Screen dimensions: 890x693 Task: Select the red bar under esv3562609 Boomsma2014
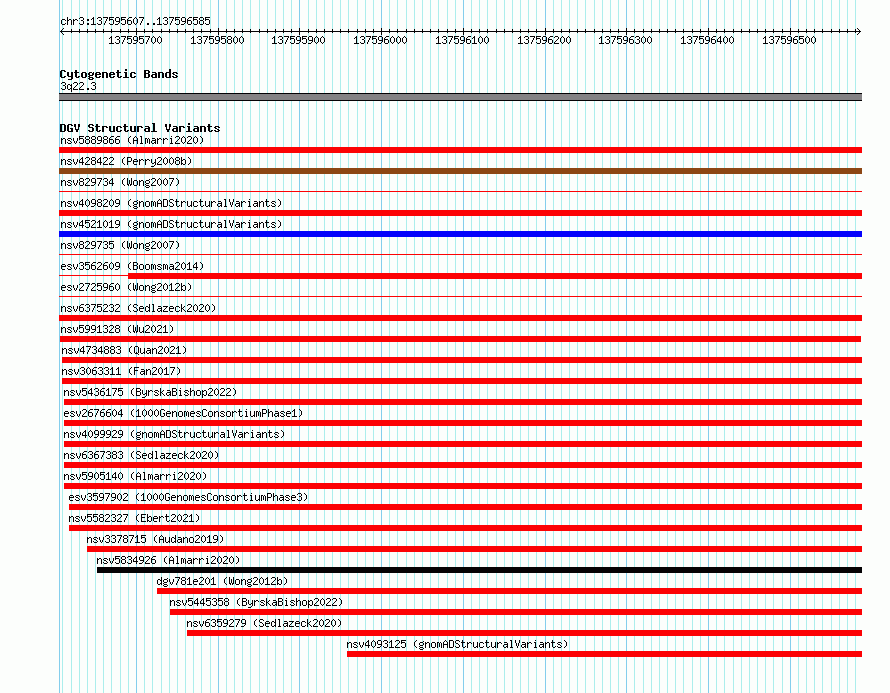pos(495,276)
